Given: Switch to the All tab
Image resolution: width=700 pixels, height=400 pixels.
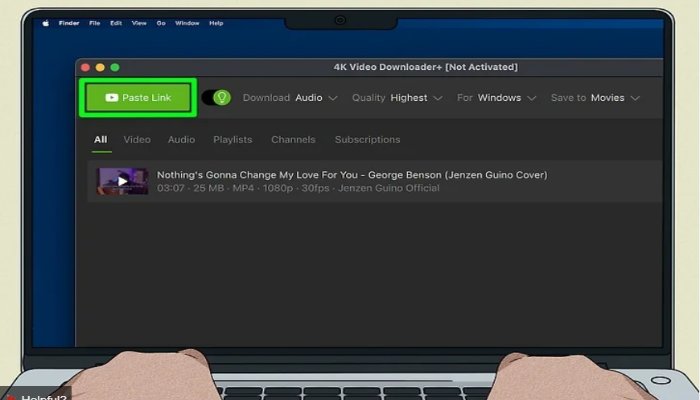Looking at the screenshot, I should click(x=100, y=140).
